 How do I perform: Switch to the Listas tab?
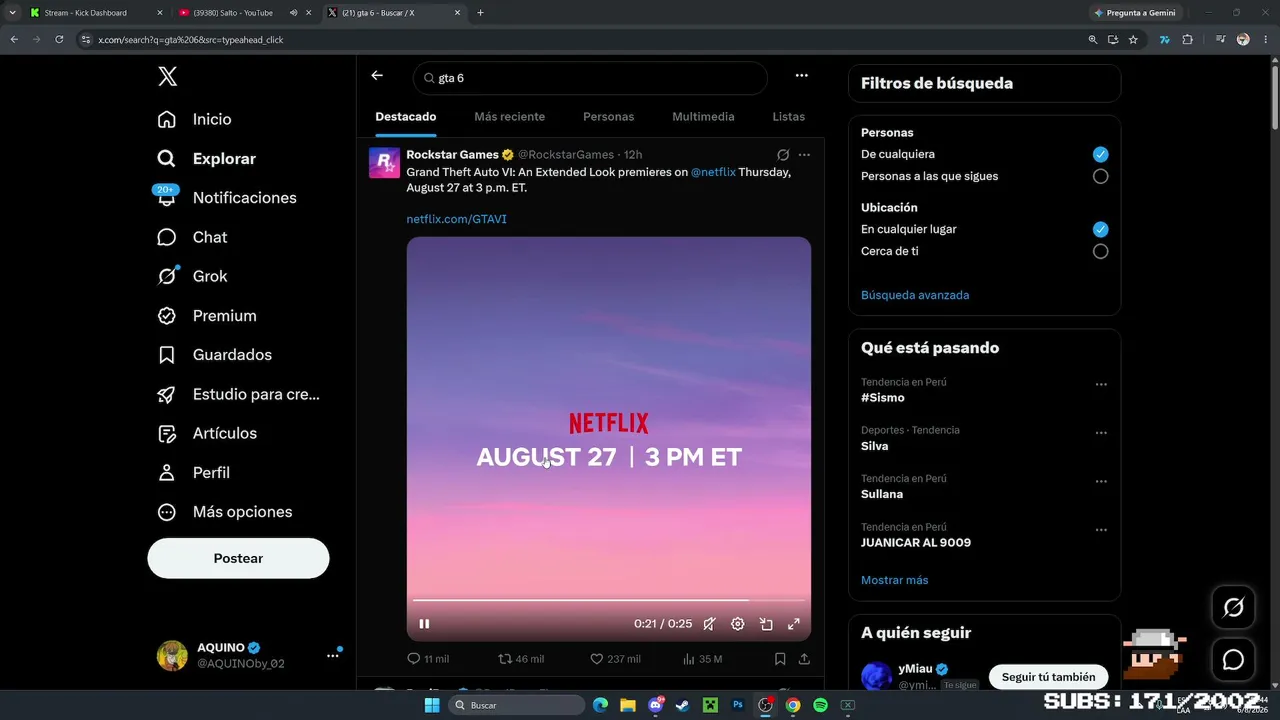coord(788,117)
